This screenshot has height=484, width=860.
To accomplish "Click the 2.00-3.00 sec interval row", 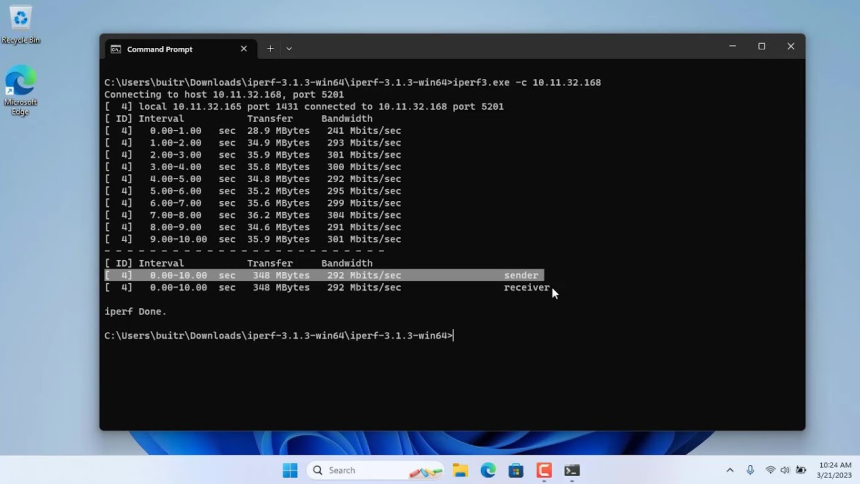I will coord(253,155).
